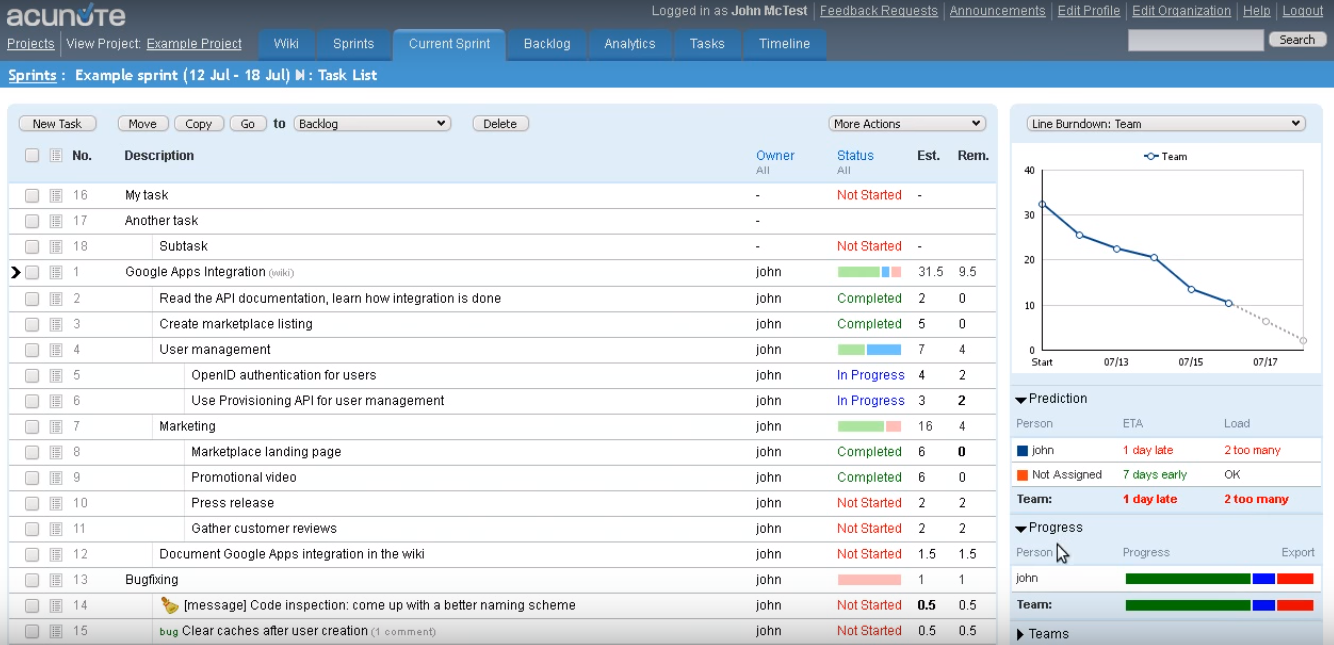This screenshot has height=645, width=1334.
Task: Click john's progress bar in Progress panel
Action: click(1218, 579)
